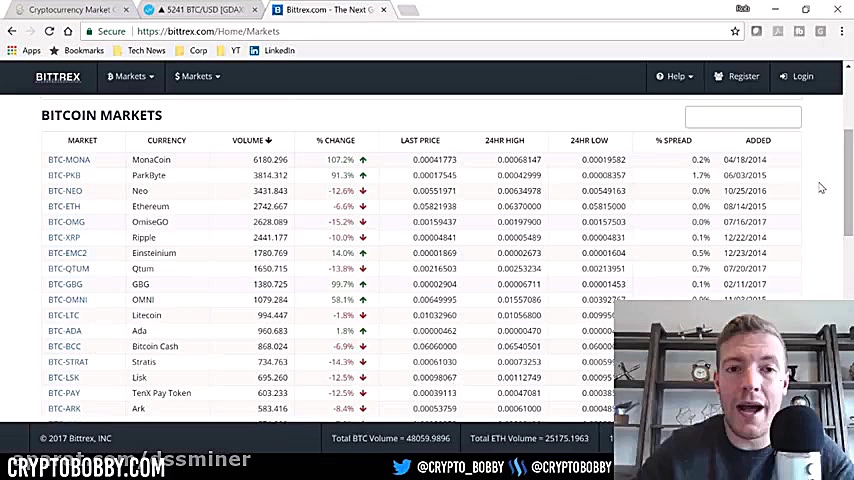Open the BTC-MONA market link
This screenshot has width=854, height=480.
(69, 160)
